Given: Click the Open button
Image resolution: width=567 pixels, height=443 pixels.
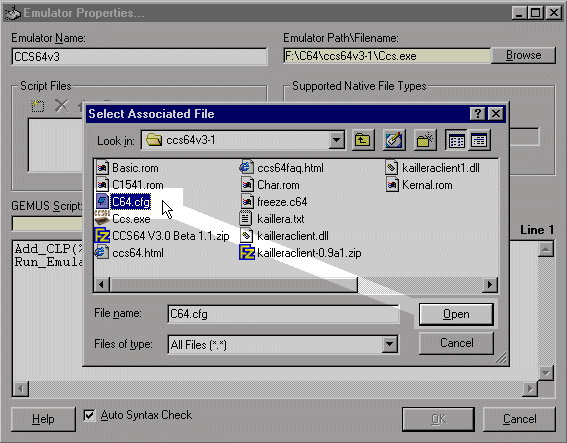Looking at the screenshot, I should [456, 314].
